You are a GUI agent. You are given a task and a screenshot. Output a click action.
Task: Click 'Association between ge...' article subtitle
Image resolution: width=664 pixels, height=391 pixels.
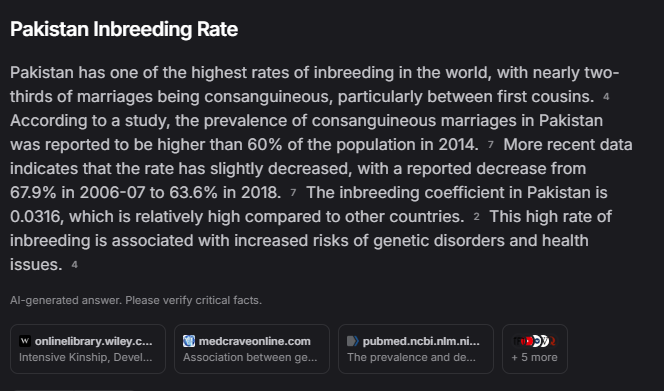pyautogui.click(x=250, y=358)
